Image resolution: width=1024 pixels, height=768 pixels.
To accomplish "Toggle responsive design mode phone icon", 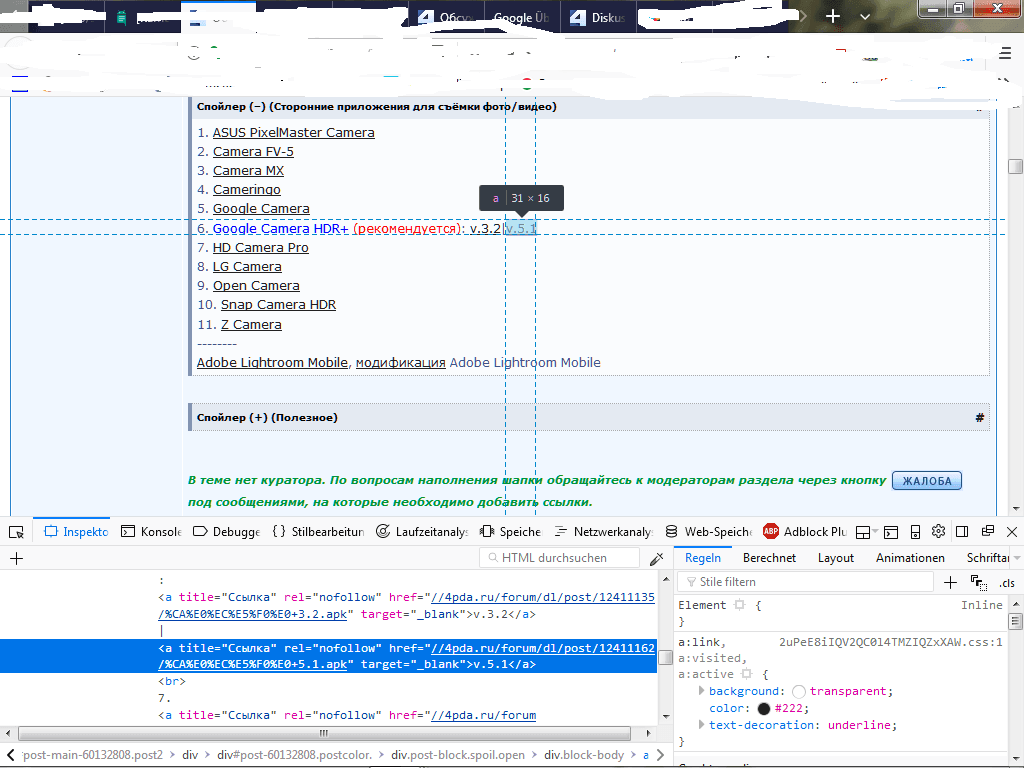I will [x=915, y=532].
